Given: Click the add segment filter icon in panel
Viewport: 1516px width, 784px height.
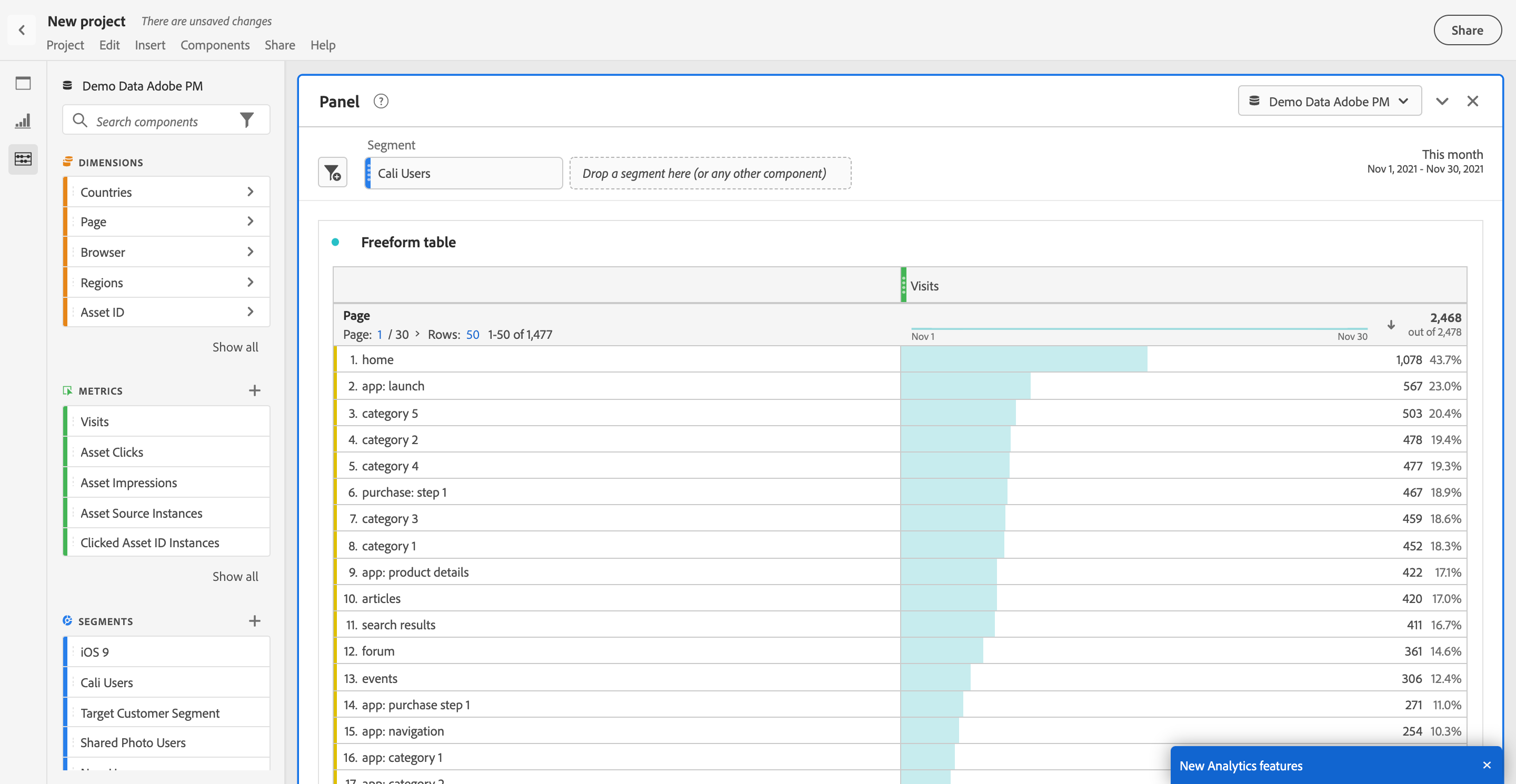Looking at the screenshot, I should tap(333, 173).
